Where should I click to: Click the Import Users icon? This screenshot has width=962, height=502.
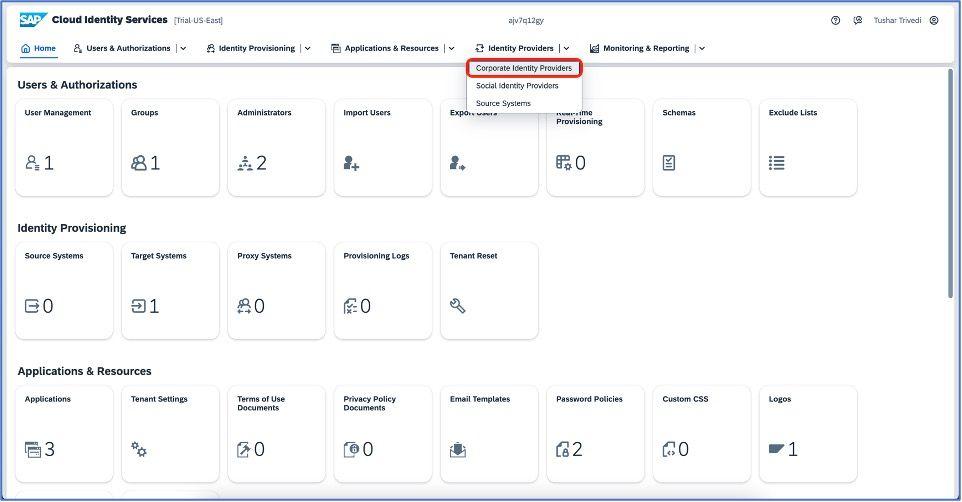[x=351, y=163]
